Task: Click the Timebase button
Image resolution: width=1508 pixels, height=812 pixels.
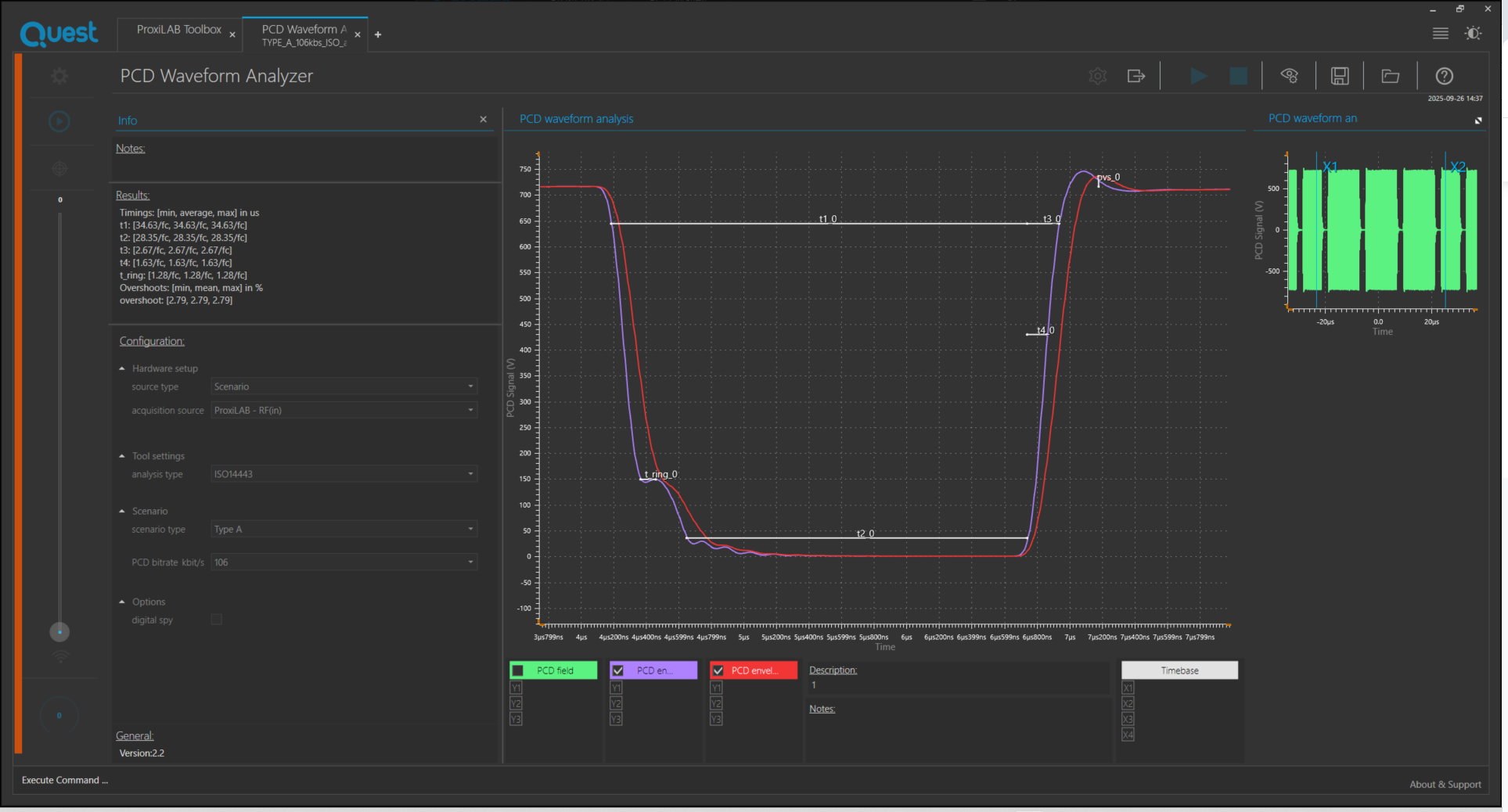Action: point(1179,670)
